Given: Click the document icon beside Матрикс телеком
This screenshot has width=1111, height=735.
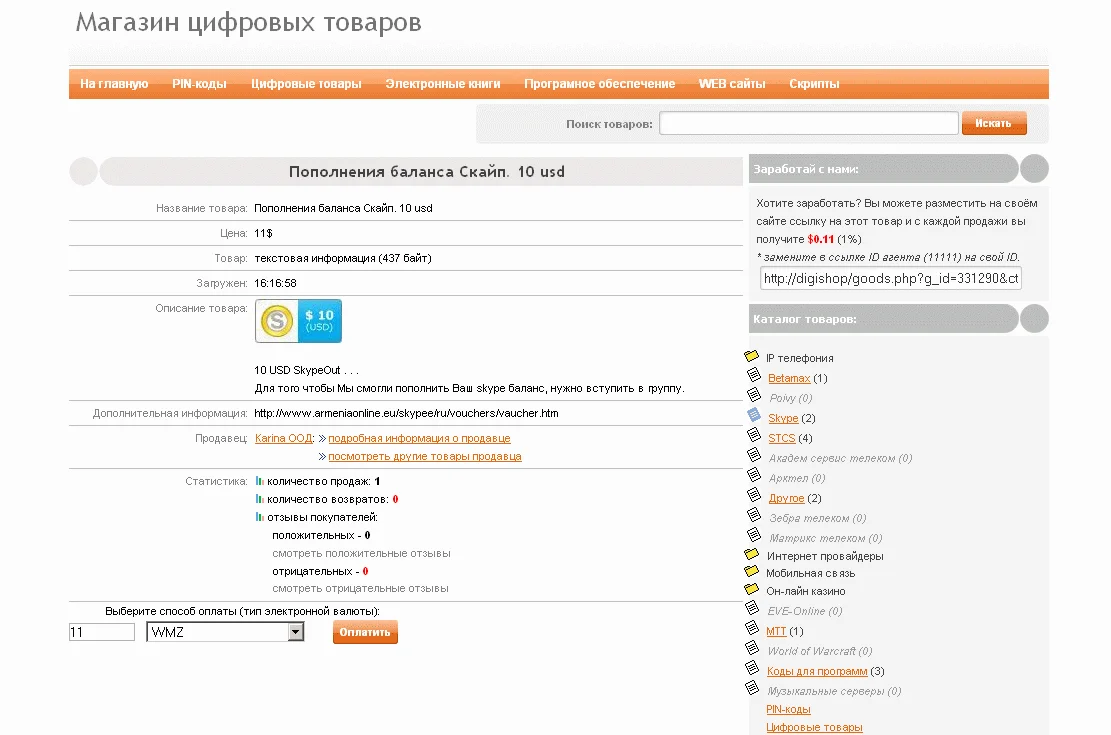Looking at the screenshot, I should 754,534.
